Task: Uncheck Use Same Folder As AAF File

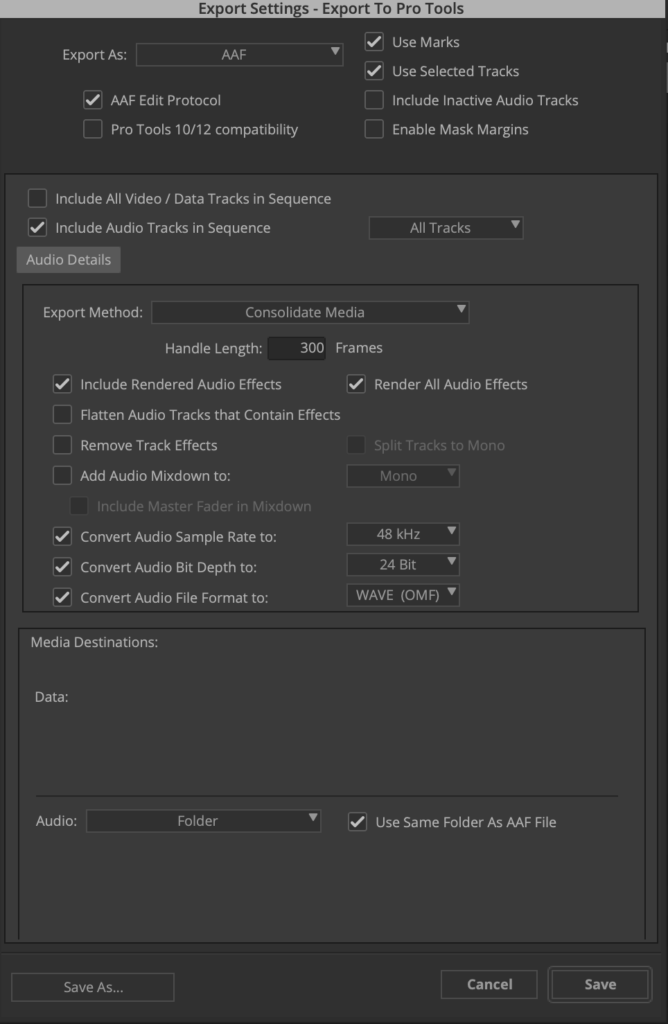Action: tap(357, 822)
